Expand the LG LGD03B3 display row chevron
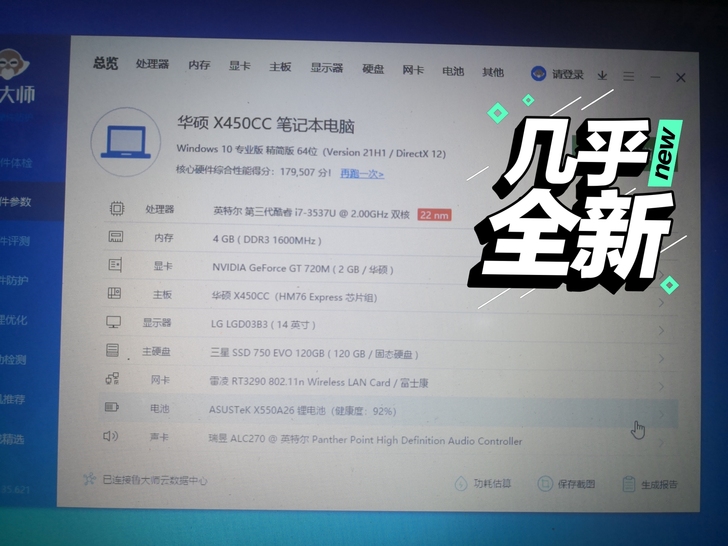The width and height of the screenshot is (728, 546). coord(661,331)
